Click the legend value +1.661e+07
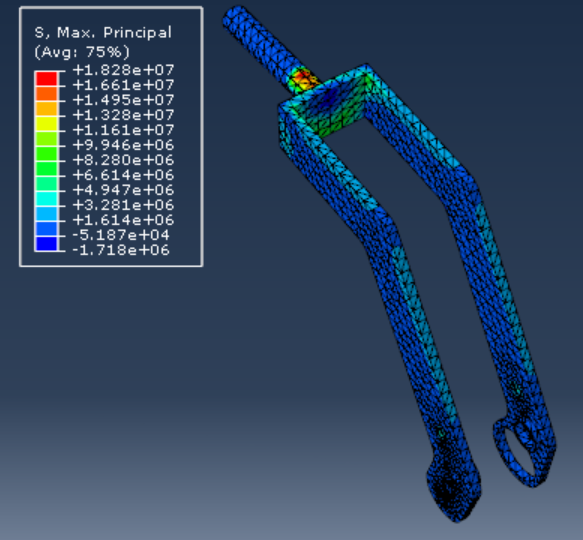 (123, 85)
